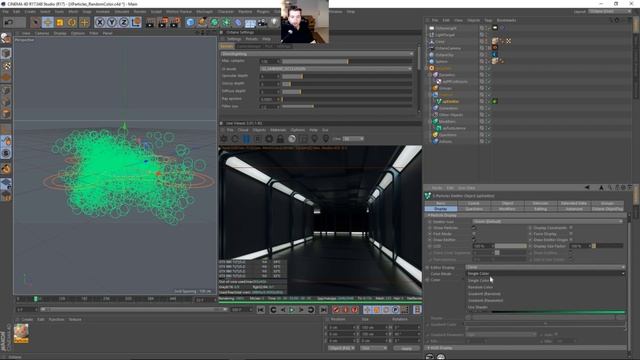Choose Use Shader from dropdown list
The image size is (640, 360).
[478, 307]
